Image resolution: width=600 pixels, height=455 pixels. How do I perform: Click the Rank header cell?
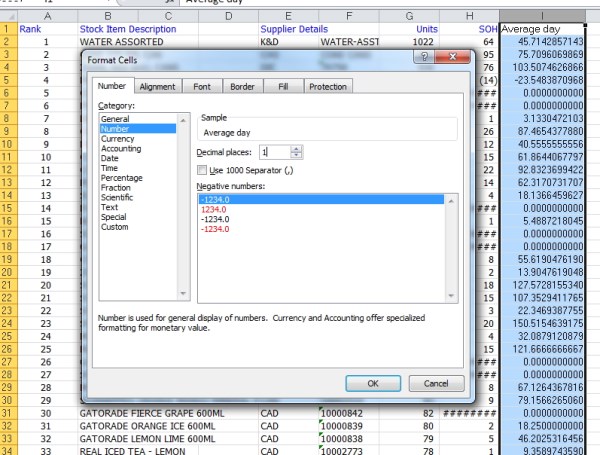[x=47, y=29]
